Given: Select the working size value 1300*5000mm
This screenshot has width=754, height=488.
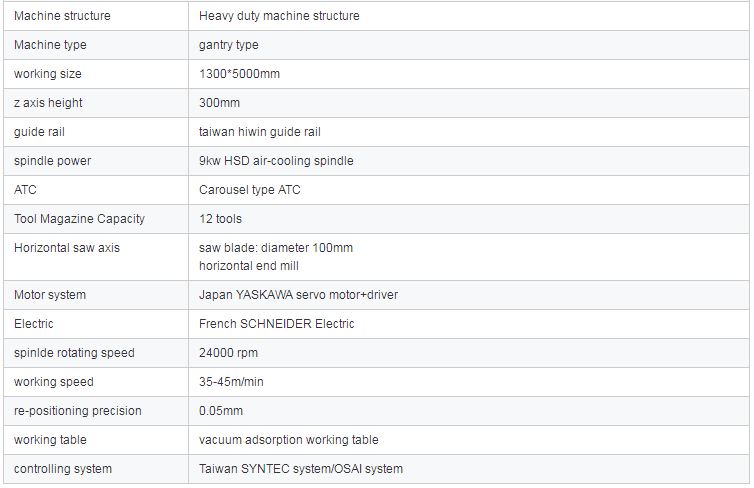Looking at the screenshot, I should pyautogui.click(x=239, y=74).
